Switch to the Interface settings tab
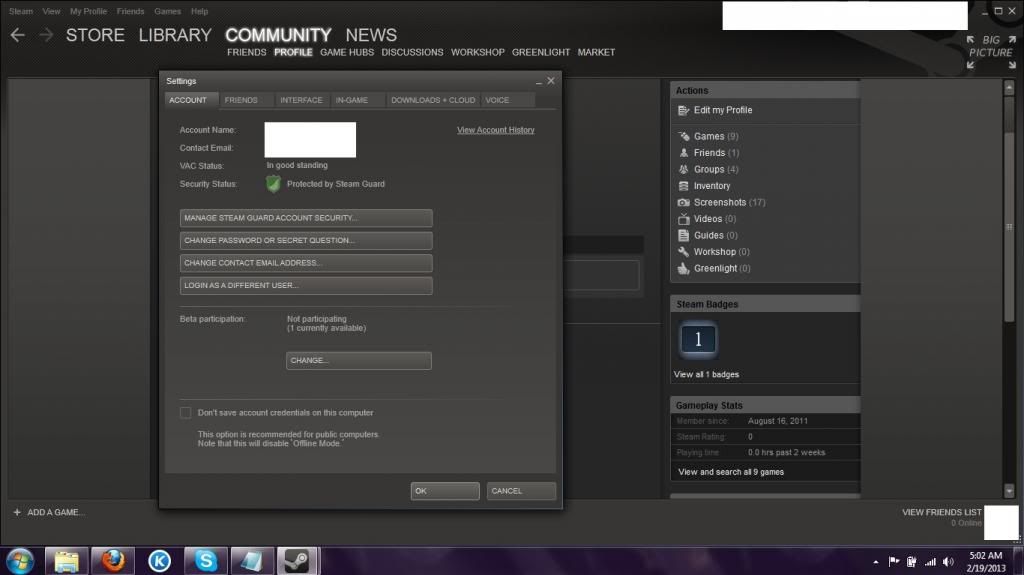This screenshot has width=1024, height=575. click(x=301, y=100)
